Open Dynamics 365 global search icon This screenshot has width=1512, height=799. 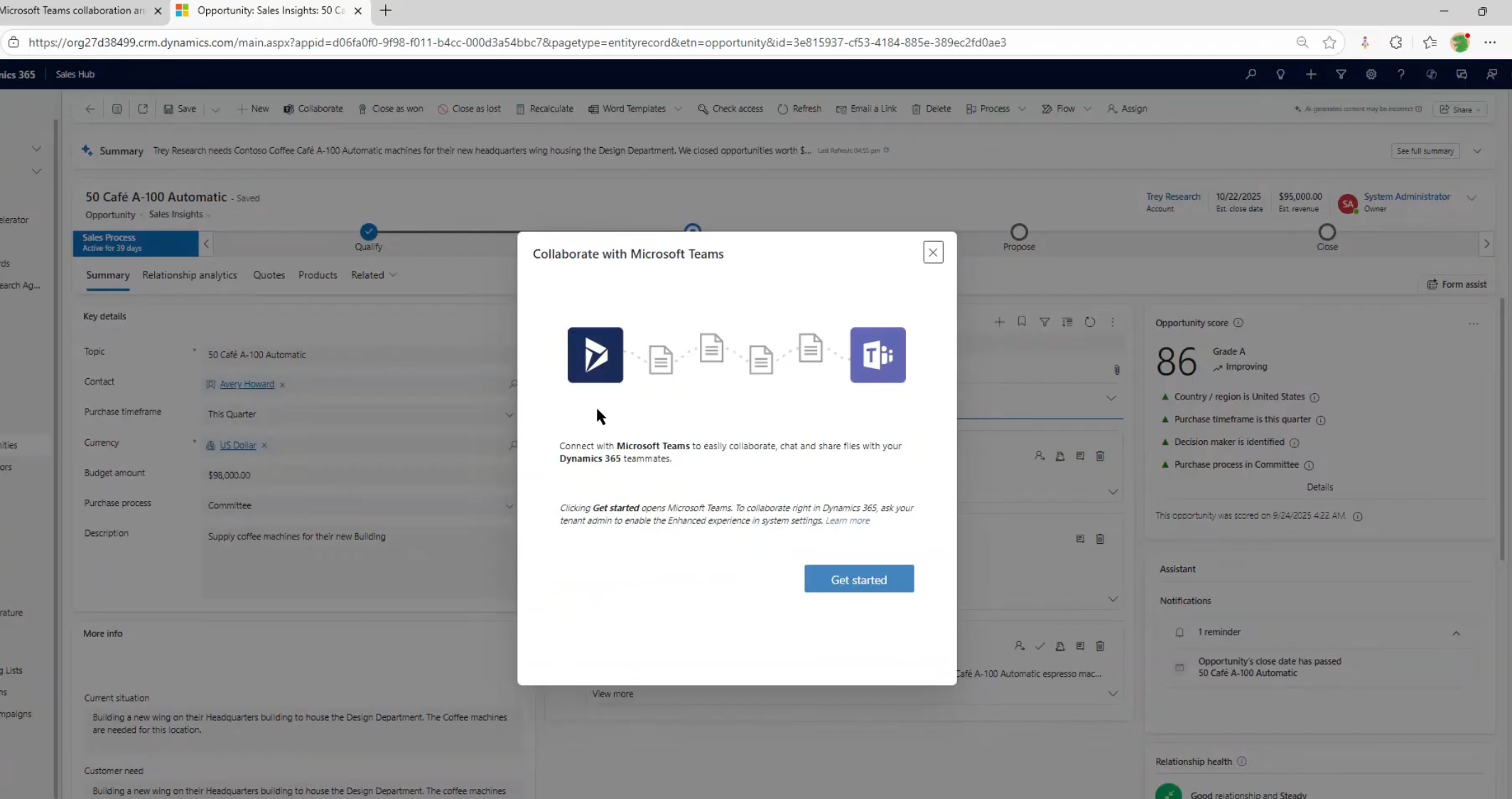(x=1251, y=74)
